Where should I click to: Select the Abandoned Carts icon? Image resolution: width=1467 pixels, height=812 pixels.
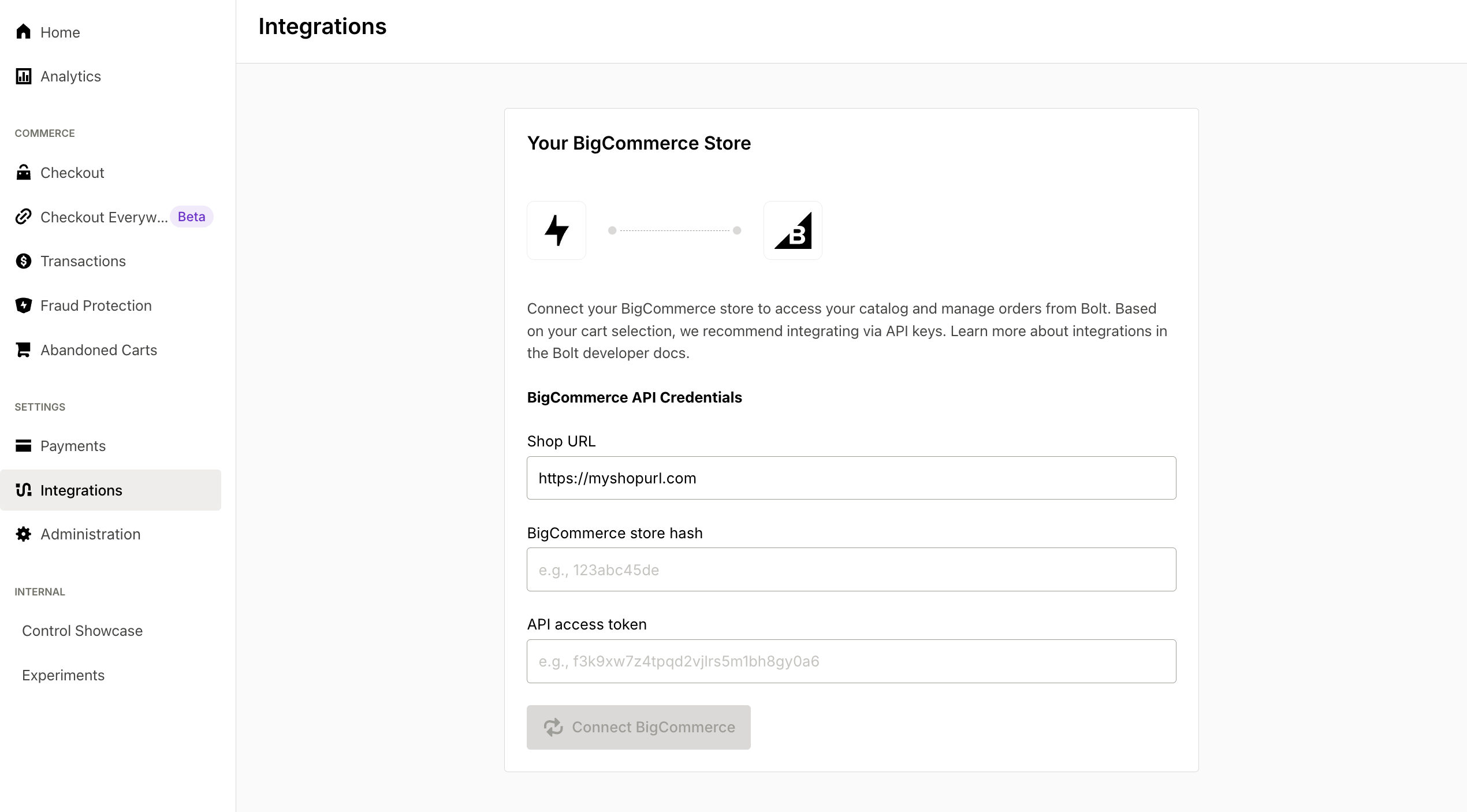(x=24, y=349)
